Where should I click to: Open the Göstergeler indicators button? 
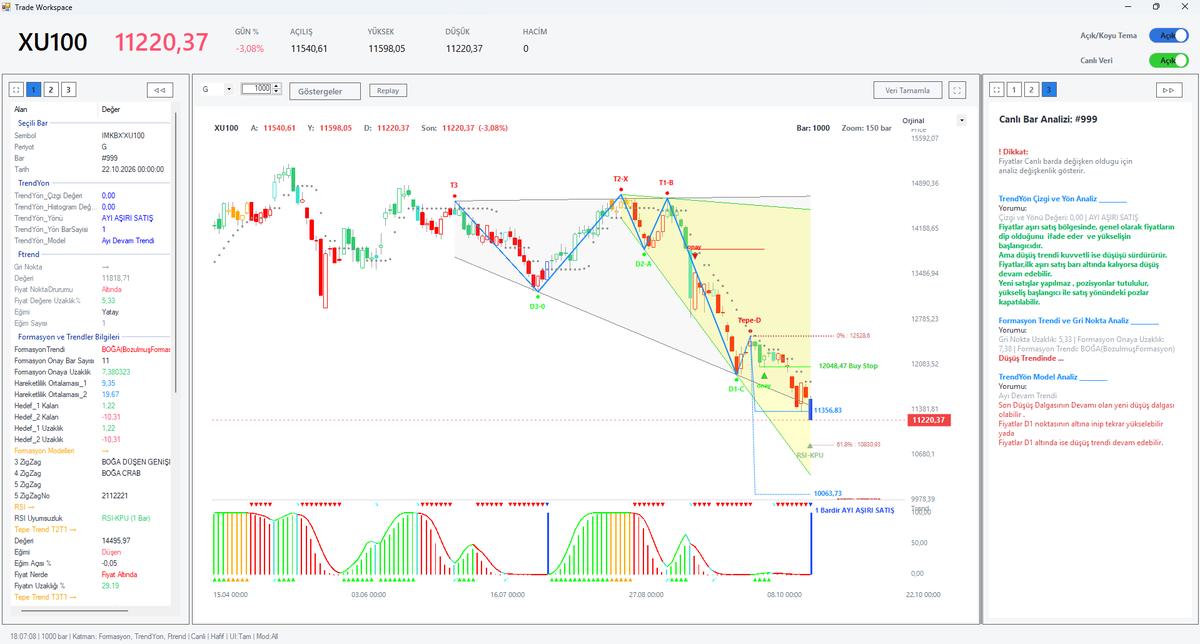point(325,91)
